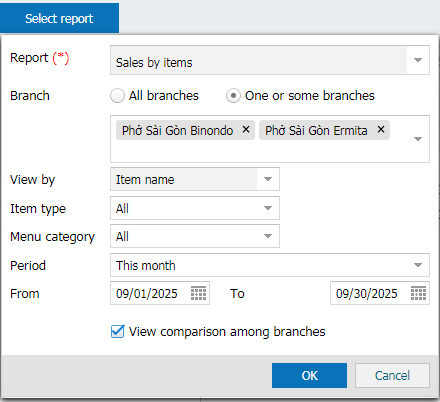Confirm the report with OK button

click(x=309, y=375)
